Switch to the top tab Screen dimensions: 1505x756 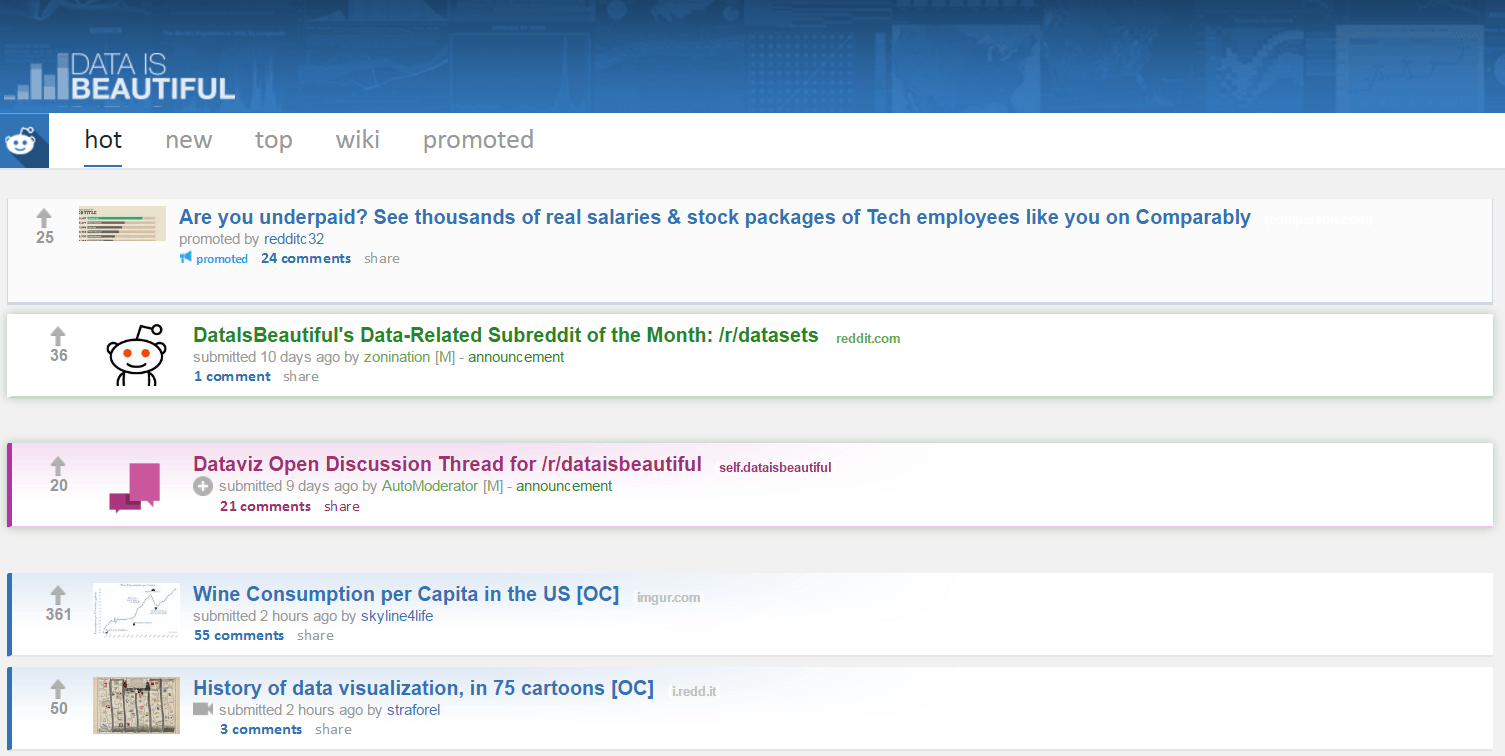click(x=273, y=140)
